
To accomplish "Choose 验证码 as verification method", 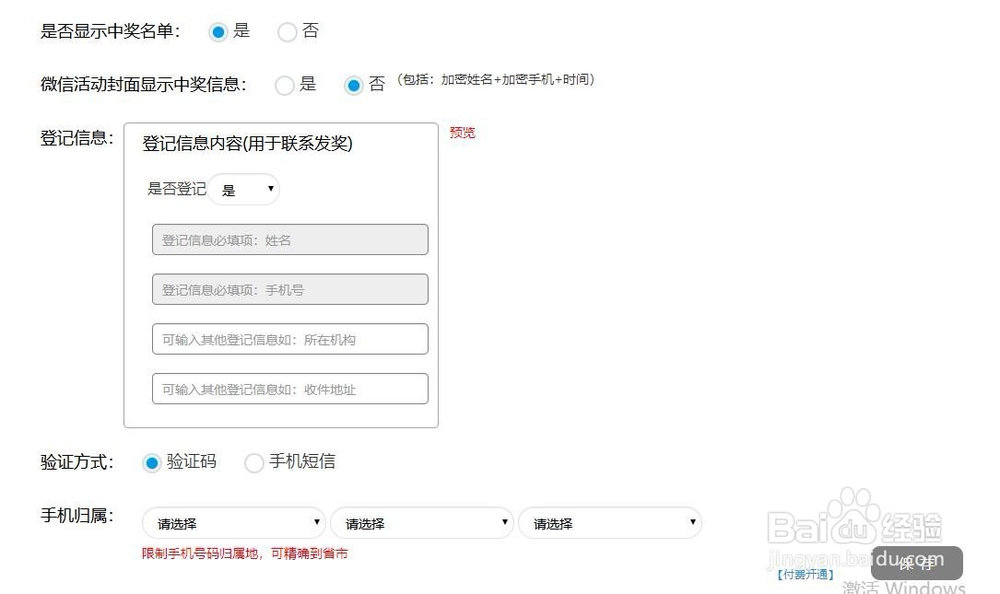I will coord(151,462).
